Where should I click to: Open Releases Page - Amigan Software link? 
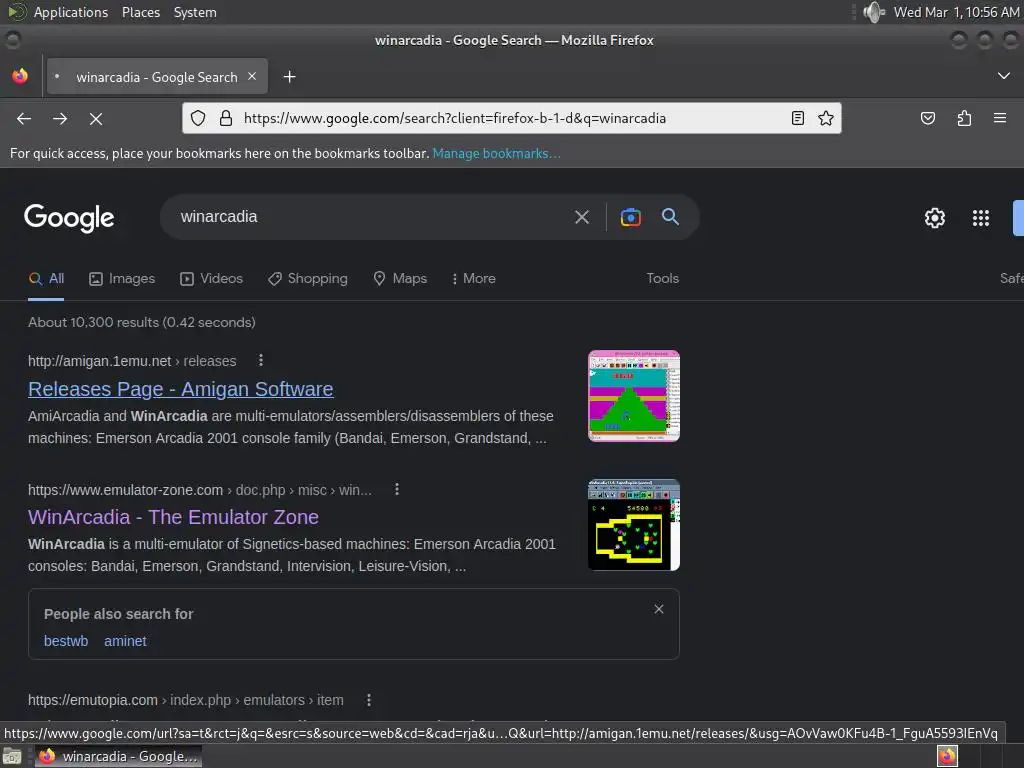181,389
